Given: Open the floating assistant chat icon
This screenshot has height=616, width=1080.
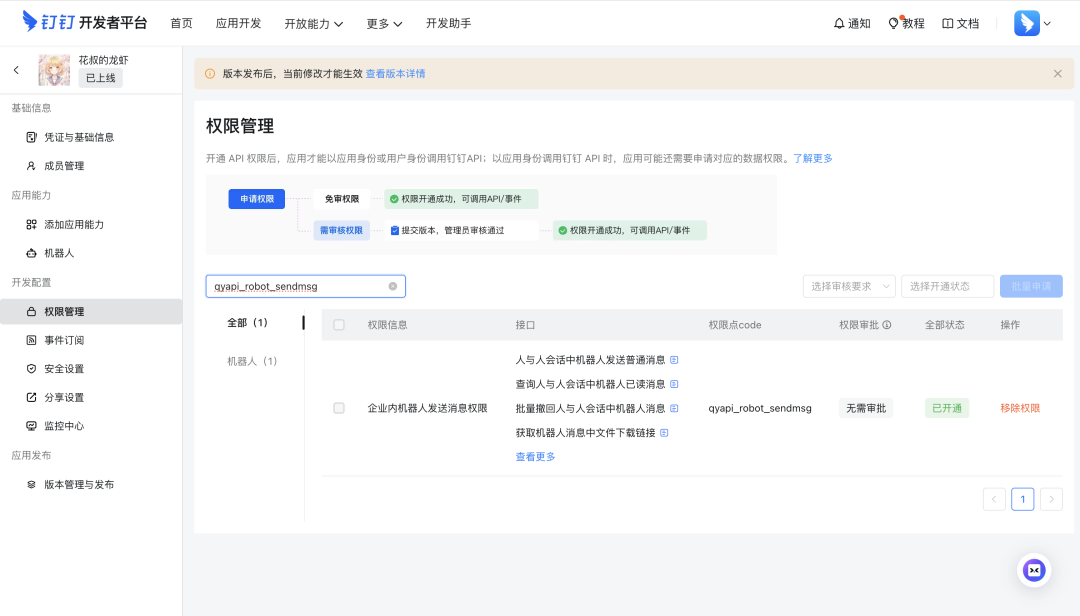Looking at the screenshot, I should pos(1034,571).
